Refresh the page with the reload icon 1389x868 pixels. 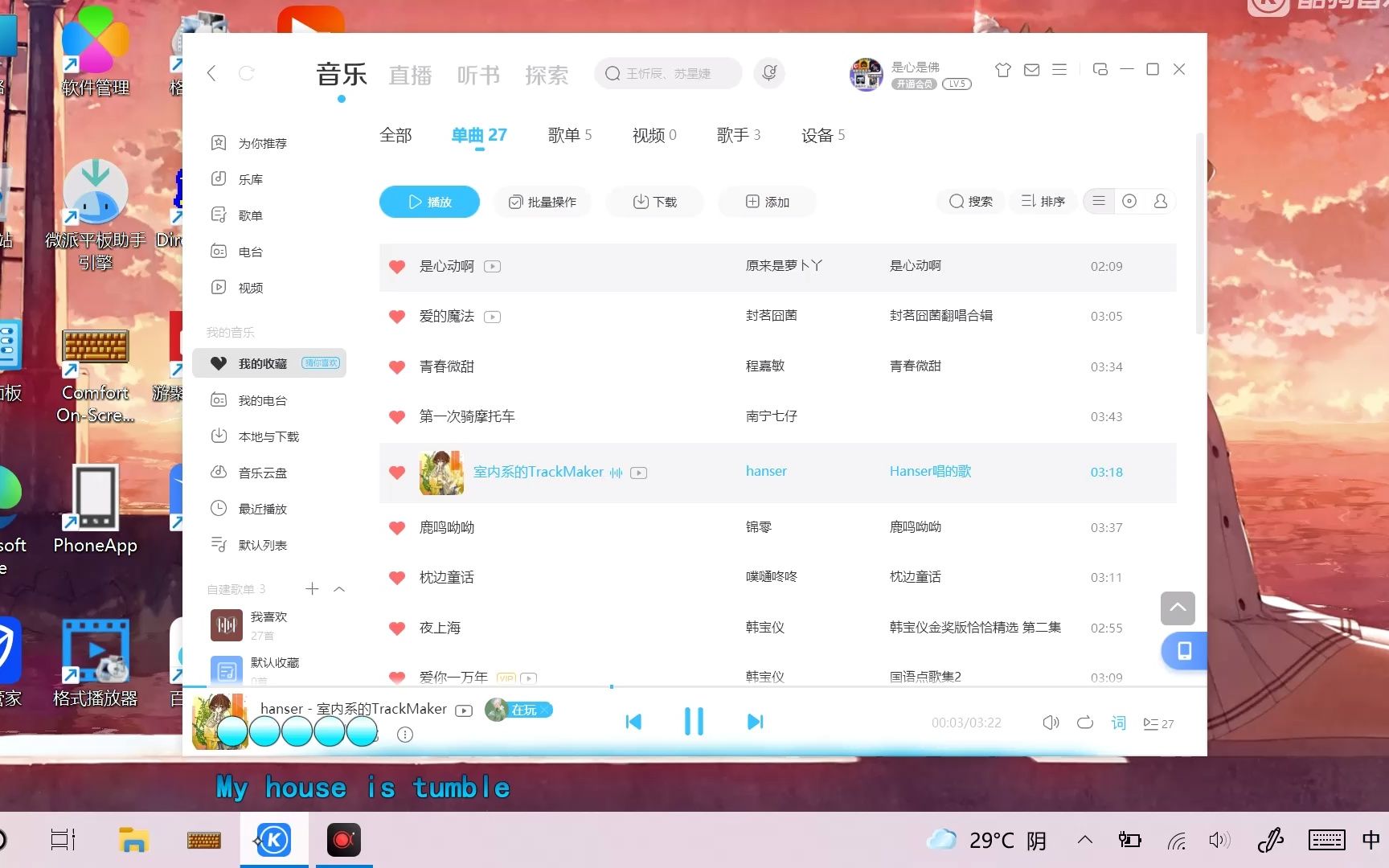point(247,73)
